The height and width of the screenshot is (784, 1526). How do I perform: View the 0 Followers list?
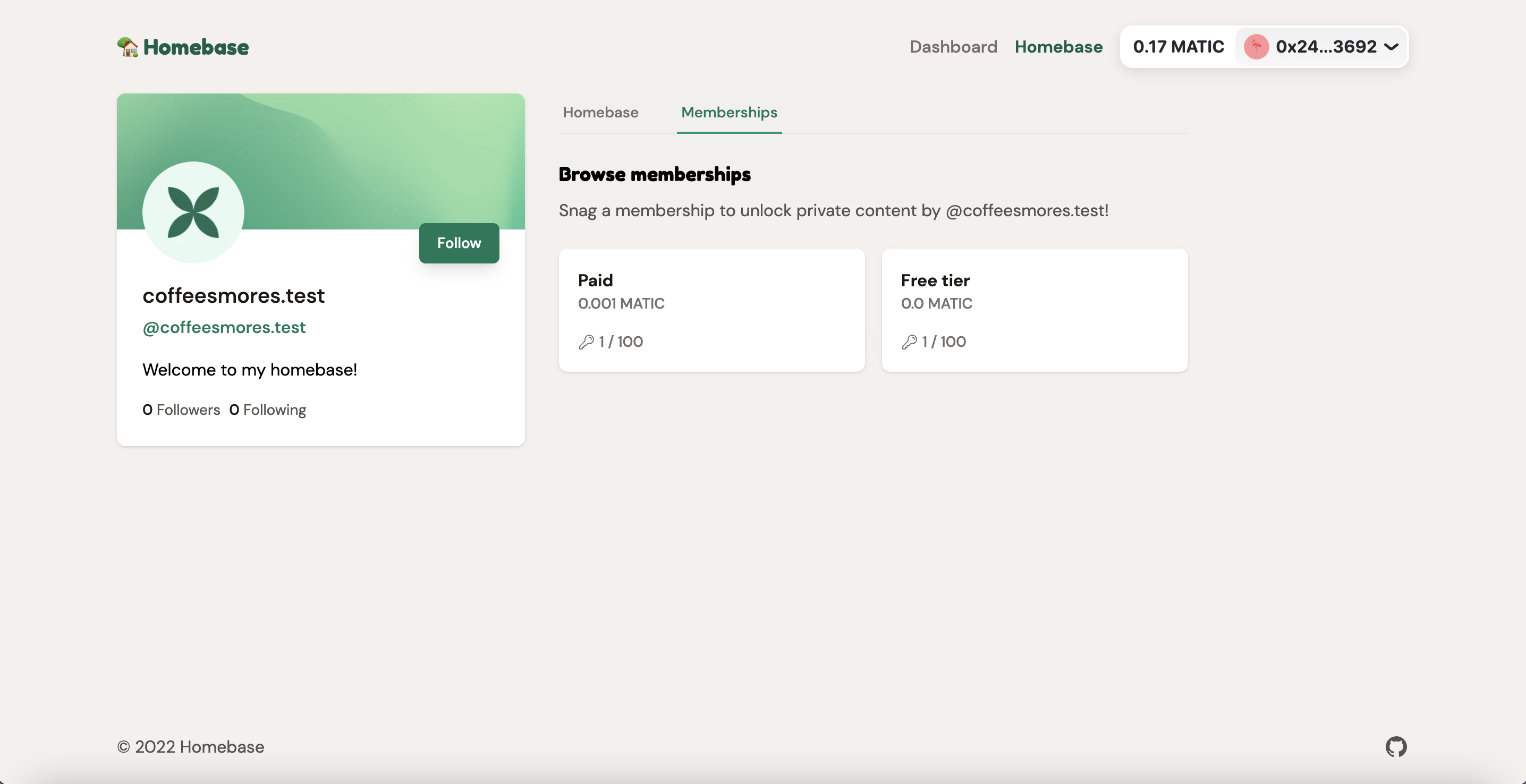coord(181,410)
